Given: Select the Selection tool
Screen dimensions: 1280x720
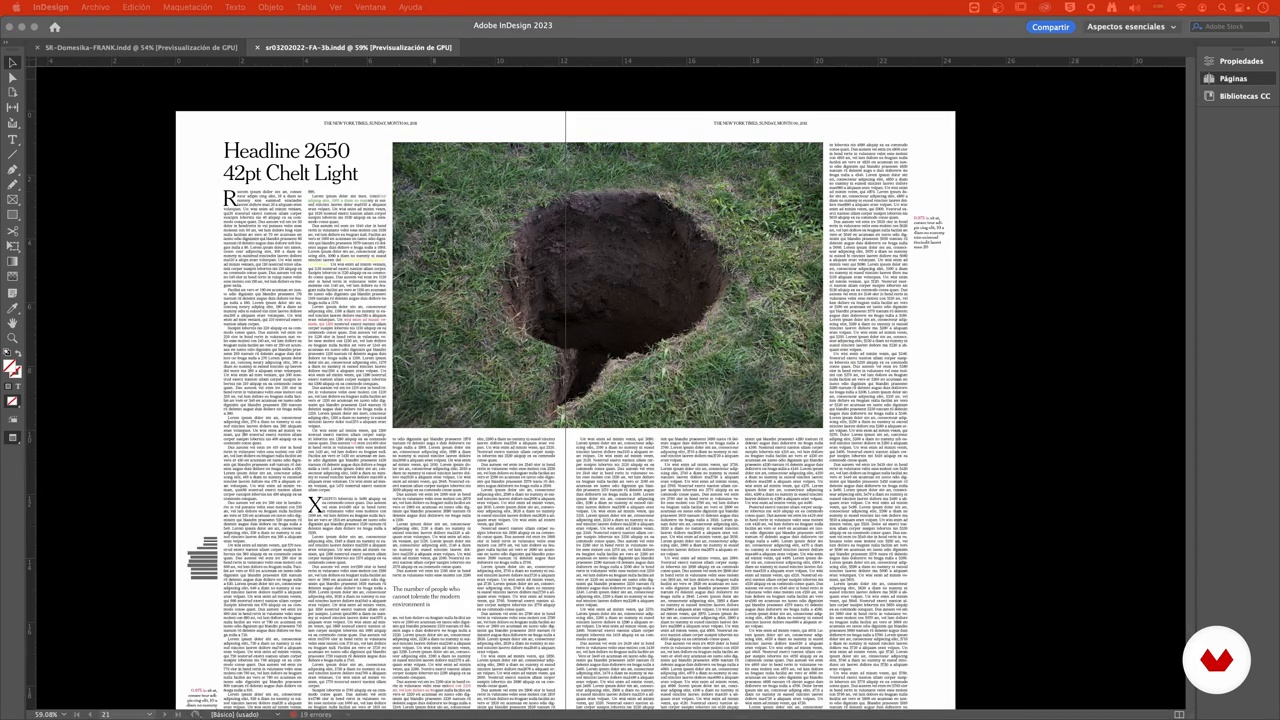Looking at the screenshot, I should click(13, 62).
